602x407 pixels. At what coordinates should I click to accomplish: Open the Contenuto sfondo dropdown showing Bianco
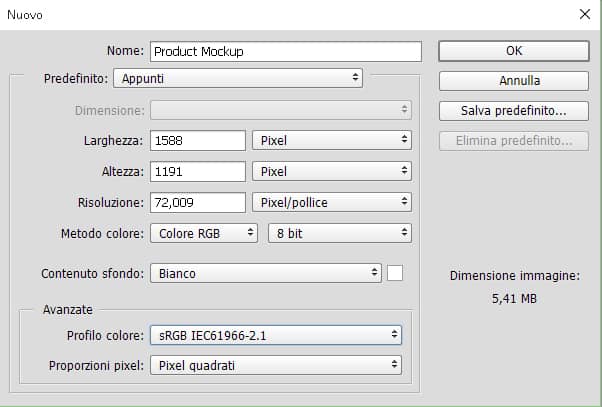(x=266, y=273)
